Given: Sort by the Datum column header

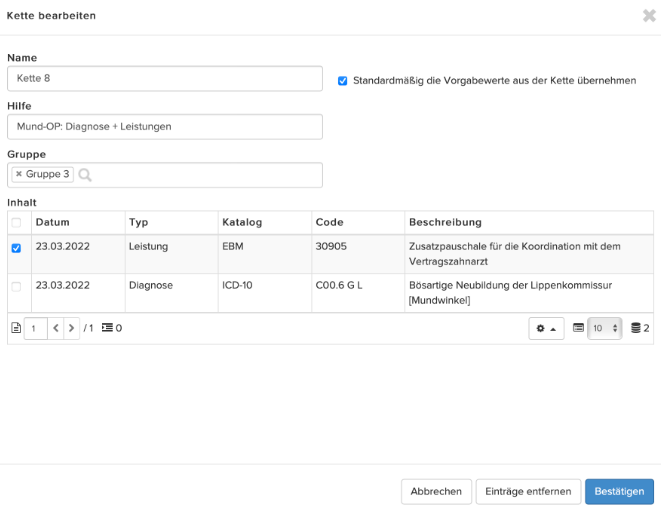Looking at the screenshot, I should pyautogui.click(x=78, y=223).
